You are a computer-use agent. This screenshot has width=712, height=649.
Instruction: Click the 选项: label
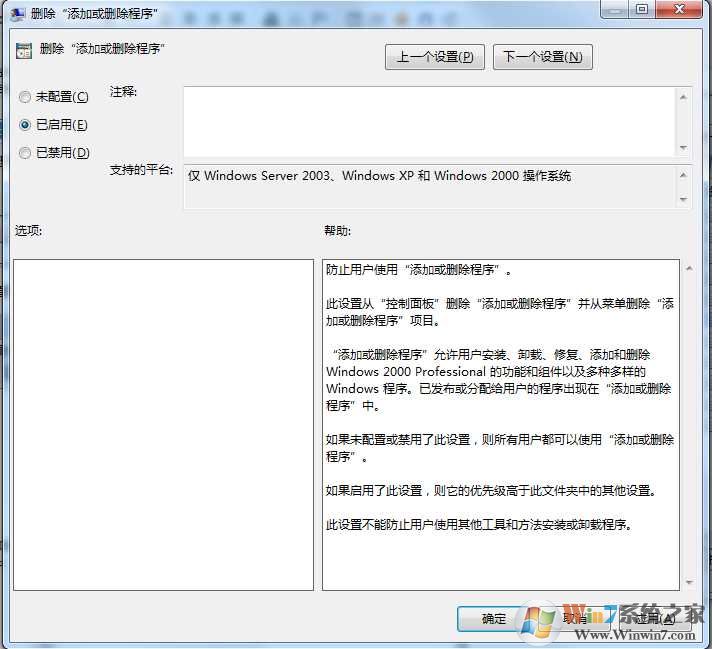29,231
